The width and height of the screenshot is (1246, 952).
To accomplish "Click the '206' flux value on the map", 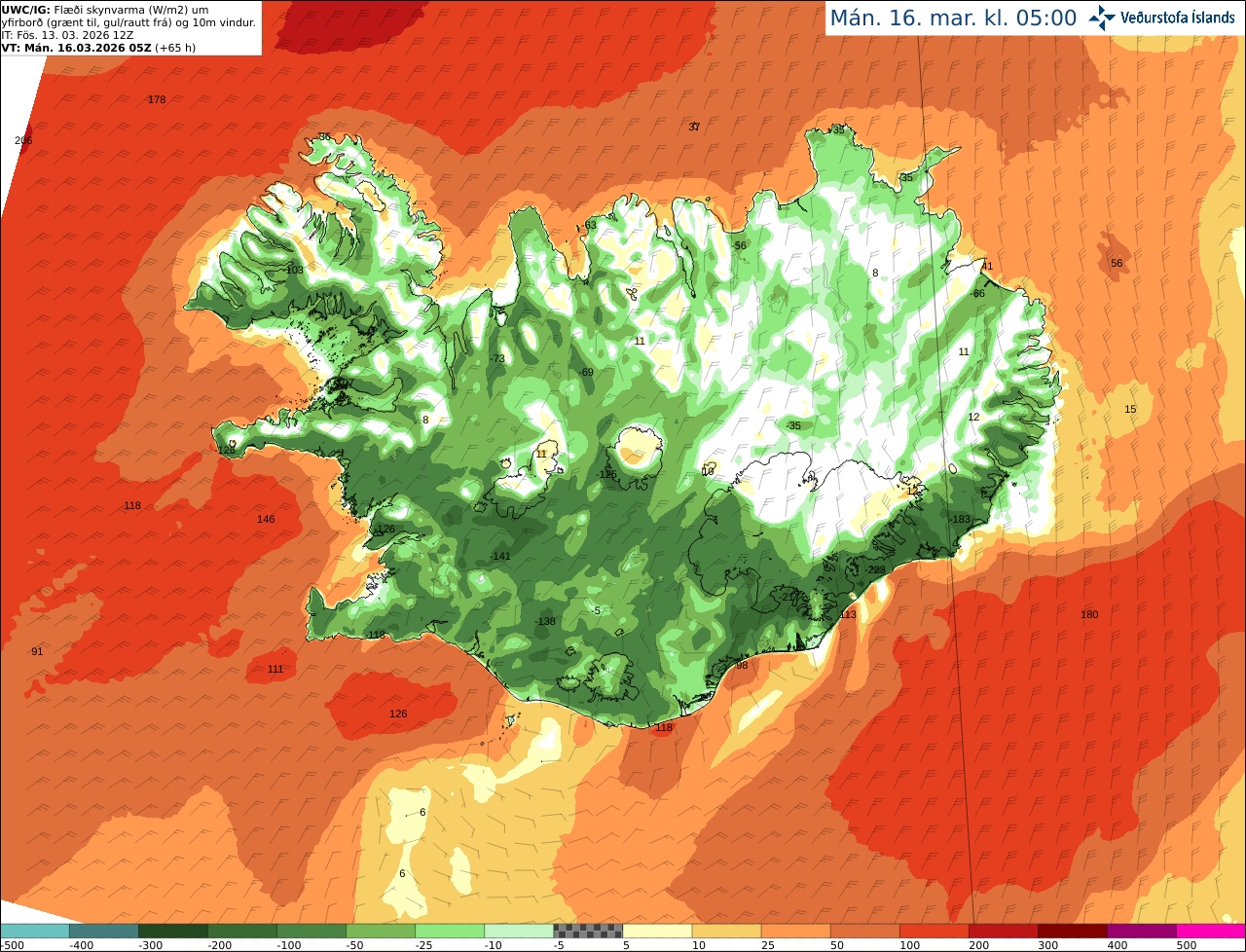I will pyautogui.click(x=24, y=141).
